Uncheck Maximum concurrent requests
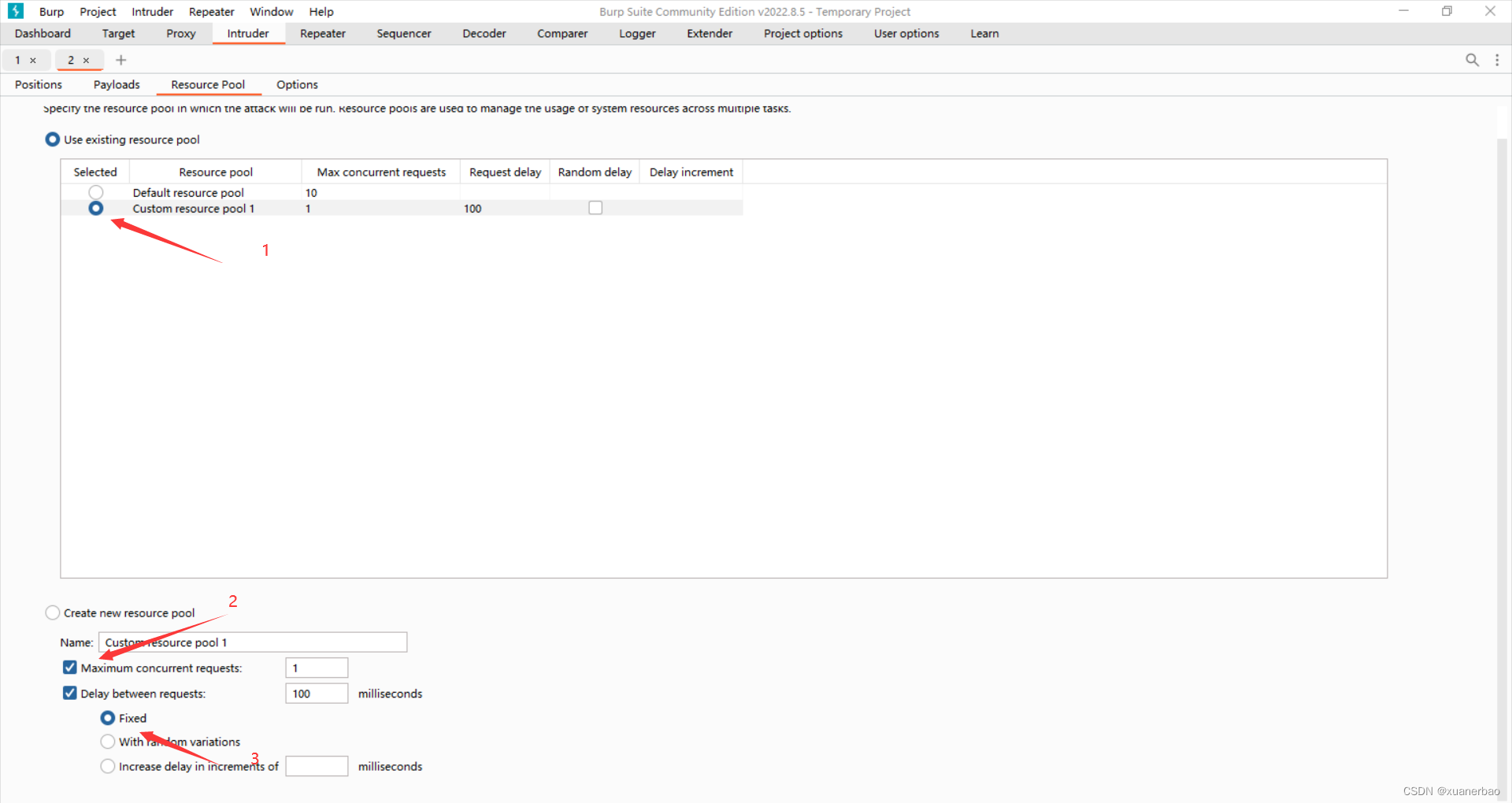The height and width of the screenshot is (803, 1512). (69, 667)
